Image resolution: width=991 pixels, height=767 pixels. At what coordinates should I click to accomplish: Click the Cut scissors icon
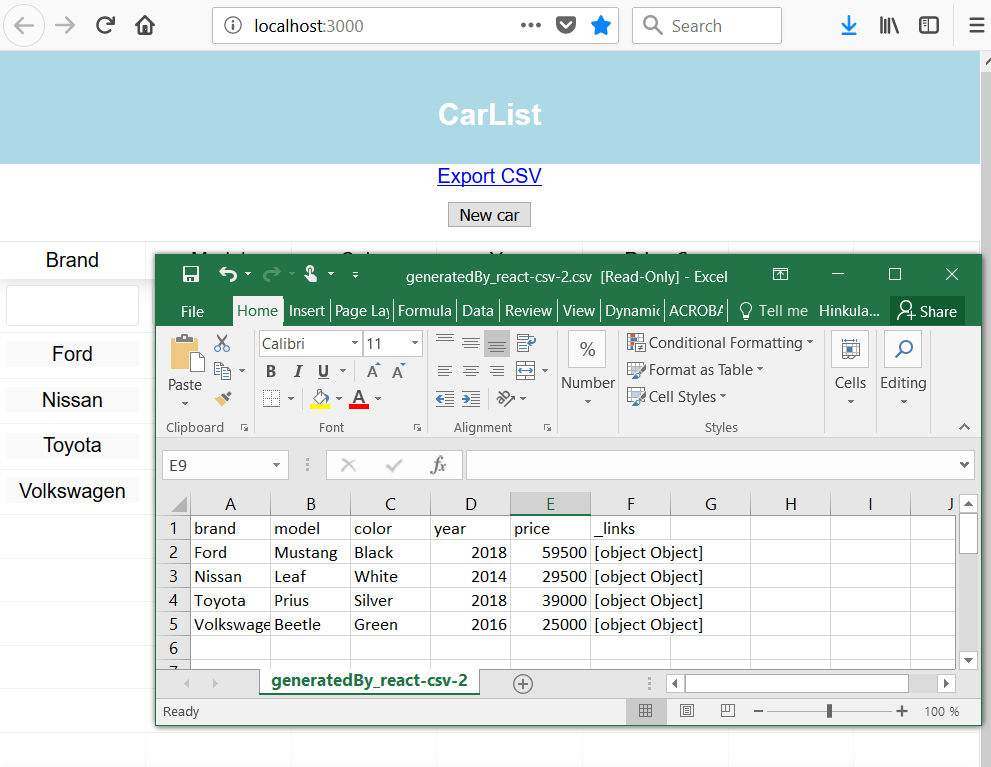222,343
